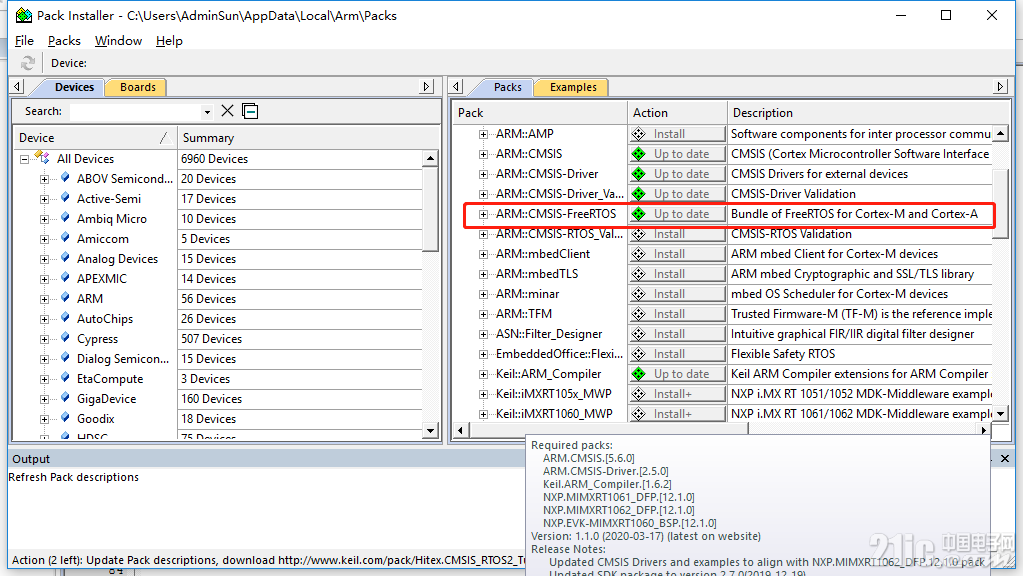Click the ABOV Semiconductor vendor icon

65,178
